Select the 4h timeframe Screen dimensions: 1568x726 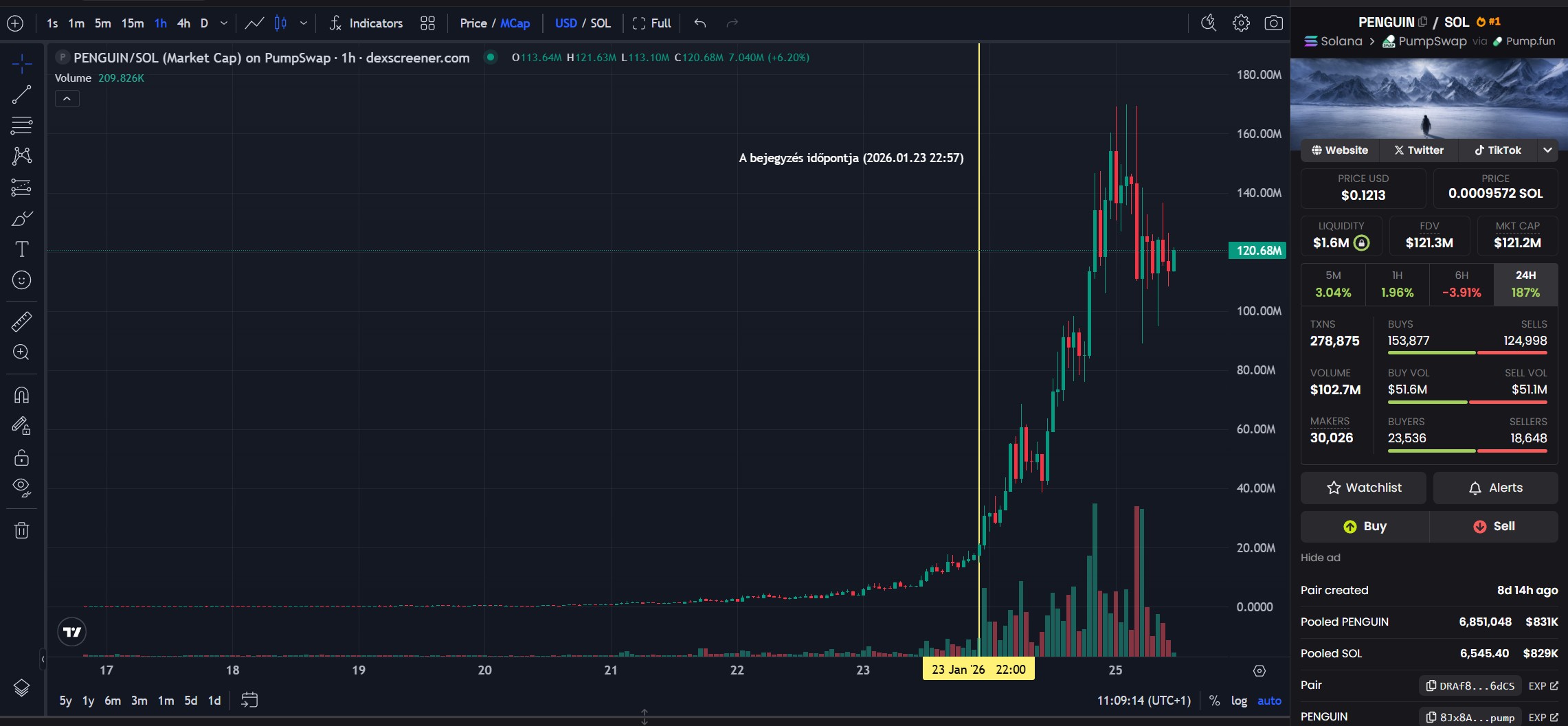(x=183, y=23)
